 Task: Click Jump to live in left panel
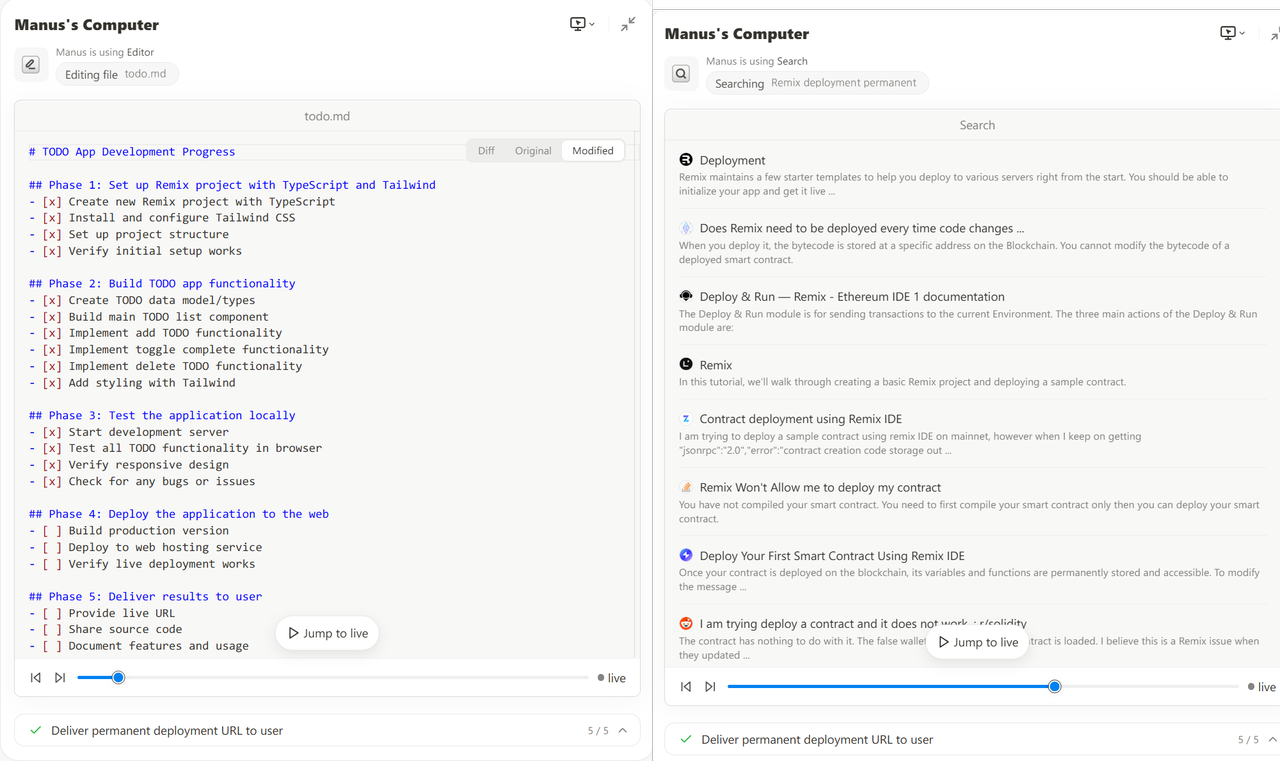pyautogui.click(x=327, y=633)
